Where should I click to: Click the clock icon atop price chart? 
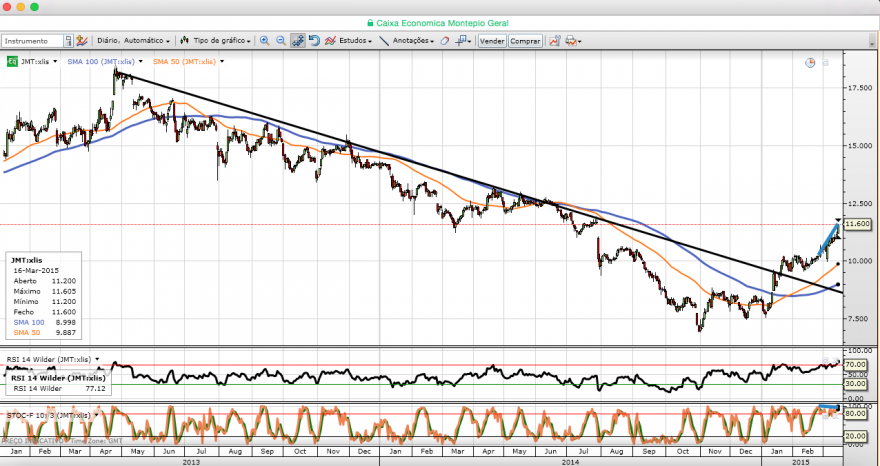[x=810, y=63]
